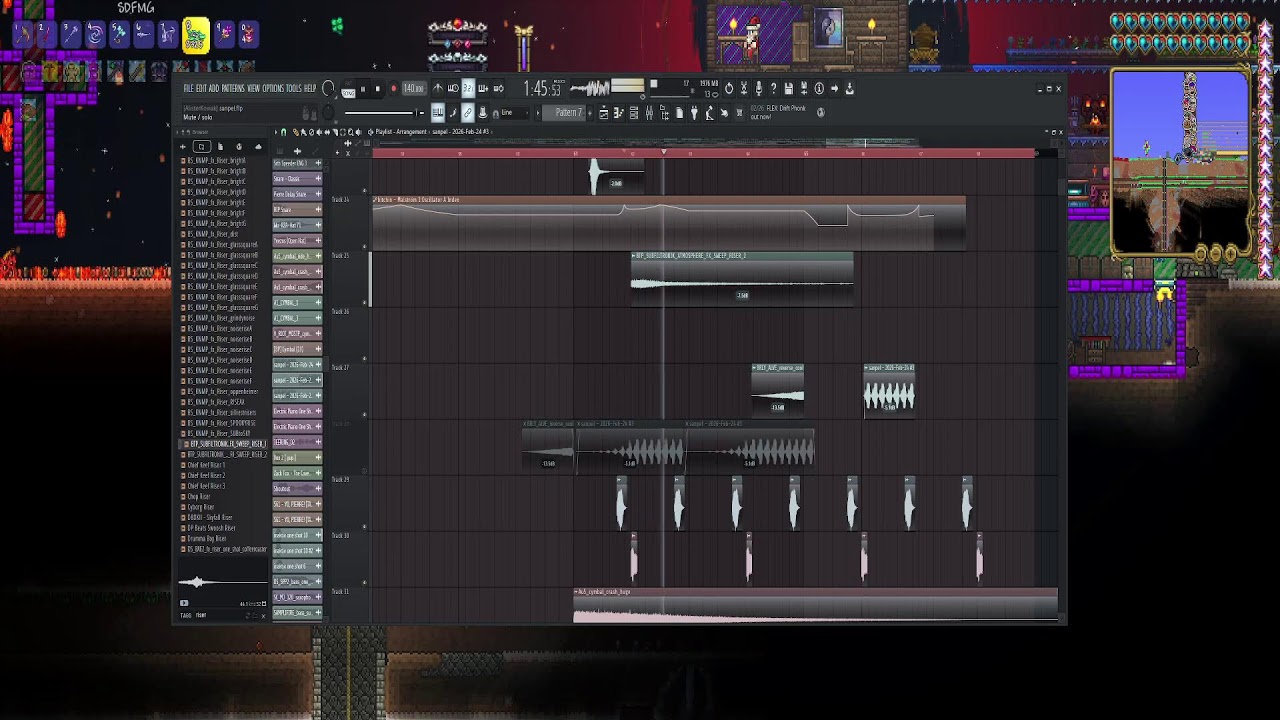
Task: Toggle the 3-2-1 recording countdown
Action: pyautogui.click(x=469, y=88)
